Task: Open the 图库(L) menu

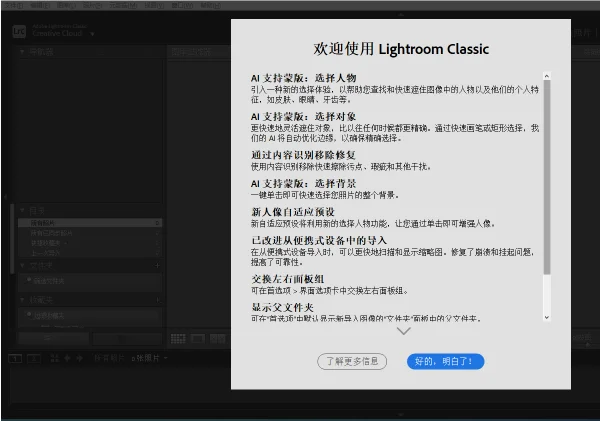Action: point(66,5)
